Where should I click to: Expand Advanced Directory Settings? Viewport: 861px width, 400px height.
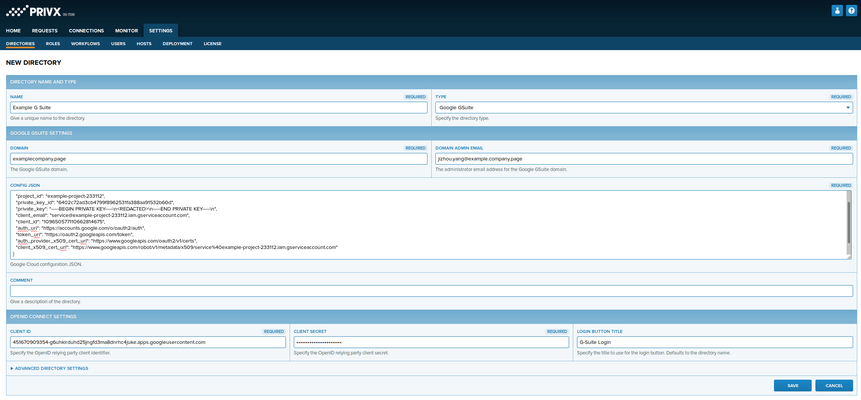coord(49,368)
